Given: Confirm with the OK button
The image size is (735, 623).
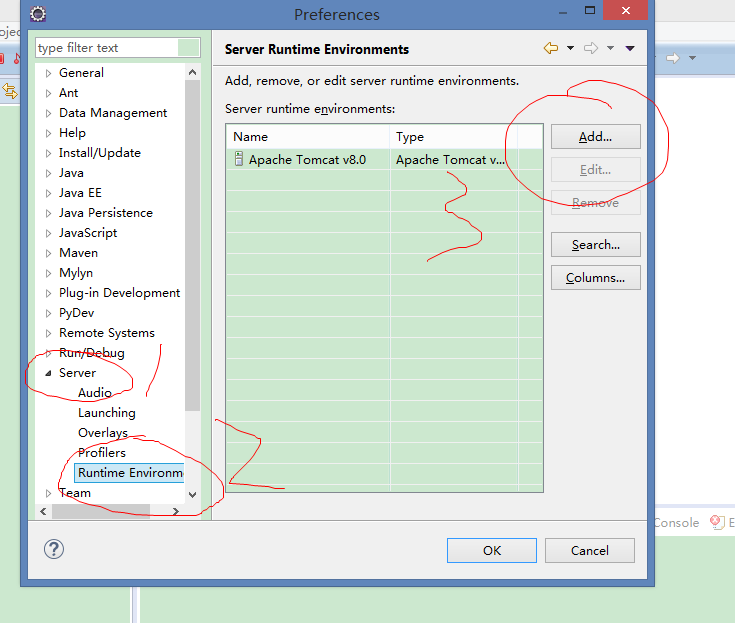Looking at the screenshot, I should [491, 550].
